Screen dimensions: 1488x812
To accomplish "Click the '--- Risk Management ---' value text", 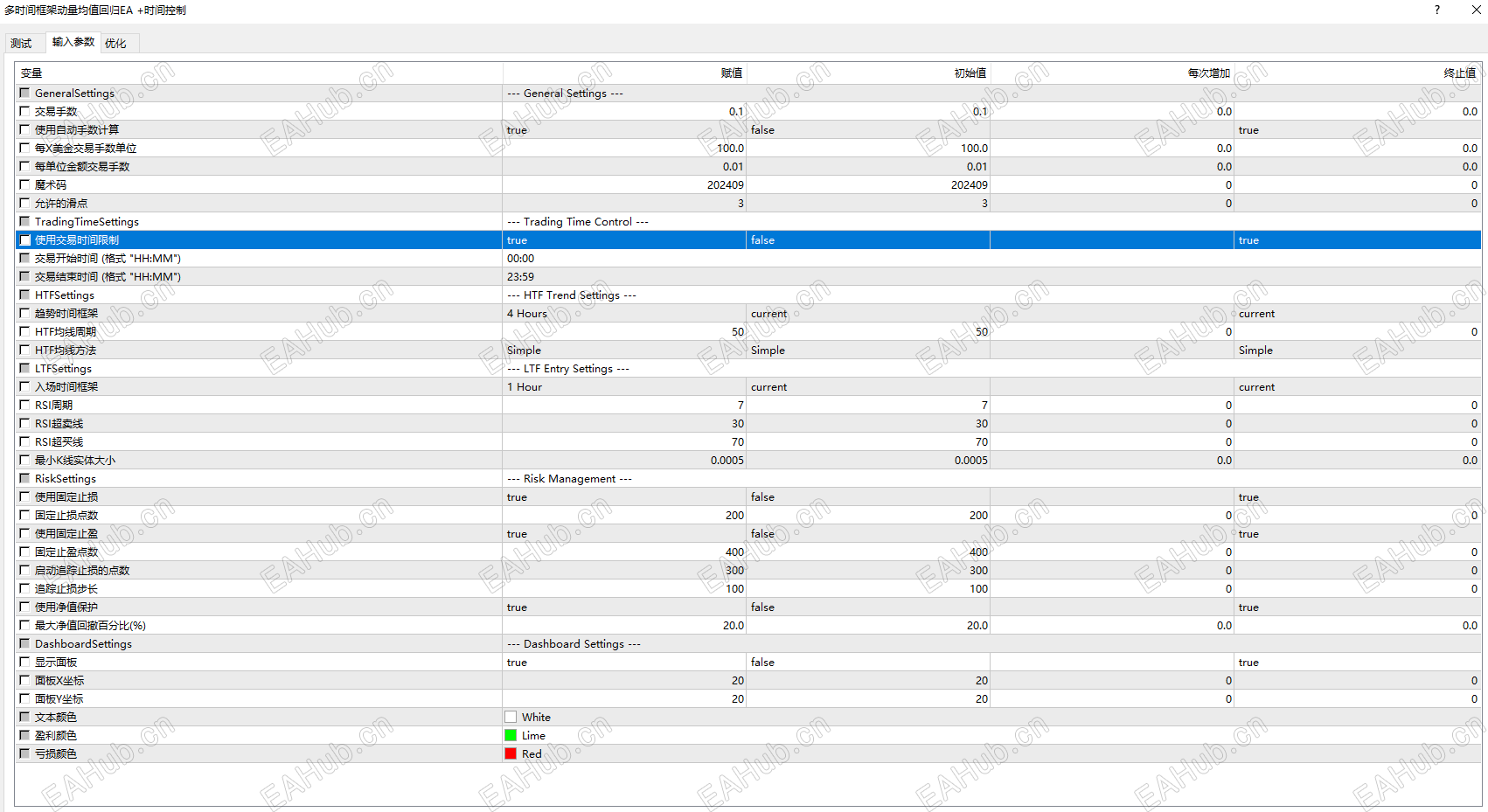I will tap(569, 479).
